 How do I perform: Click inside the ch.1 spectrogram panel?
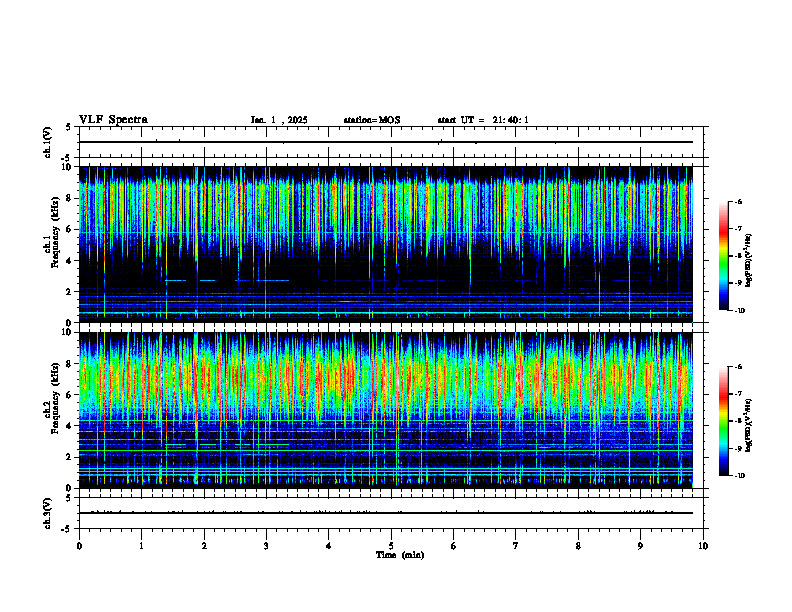386,244
